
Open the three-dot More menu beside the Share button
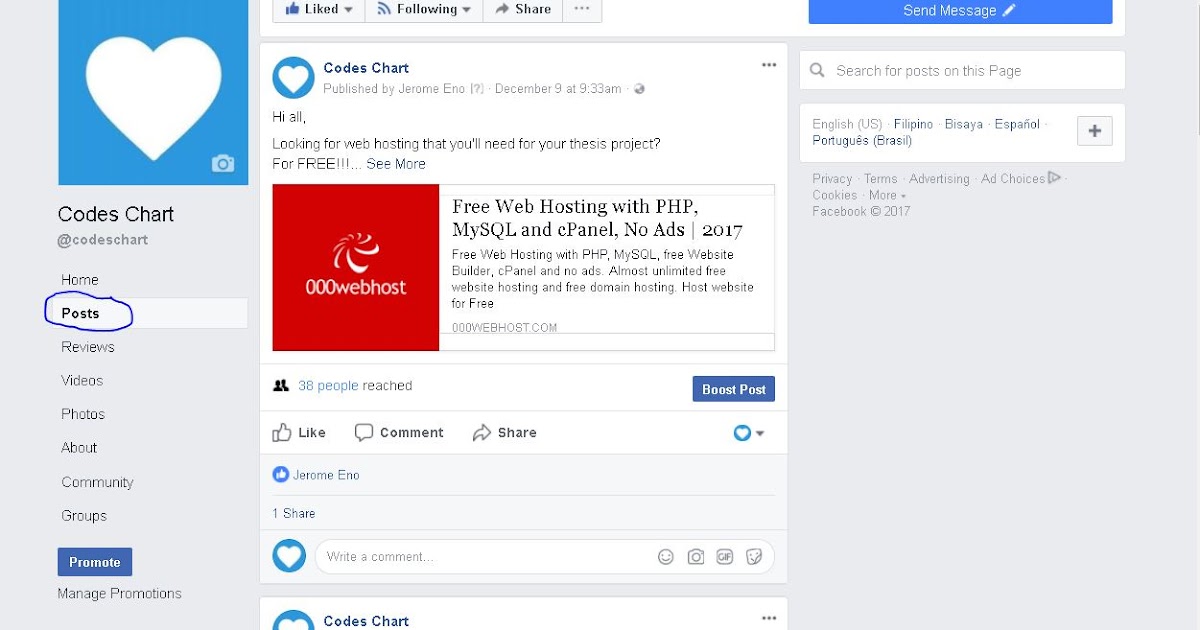pos(582,9)
